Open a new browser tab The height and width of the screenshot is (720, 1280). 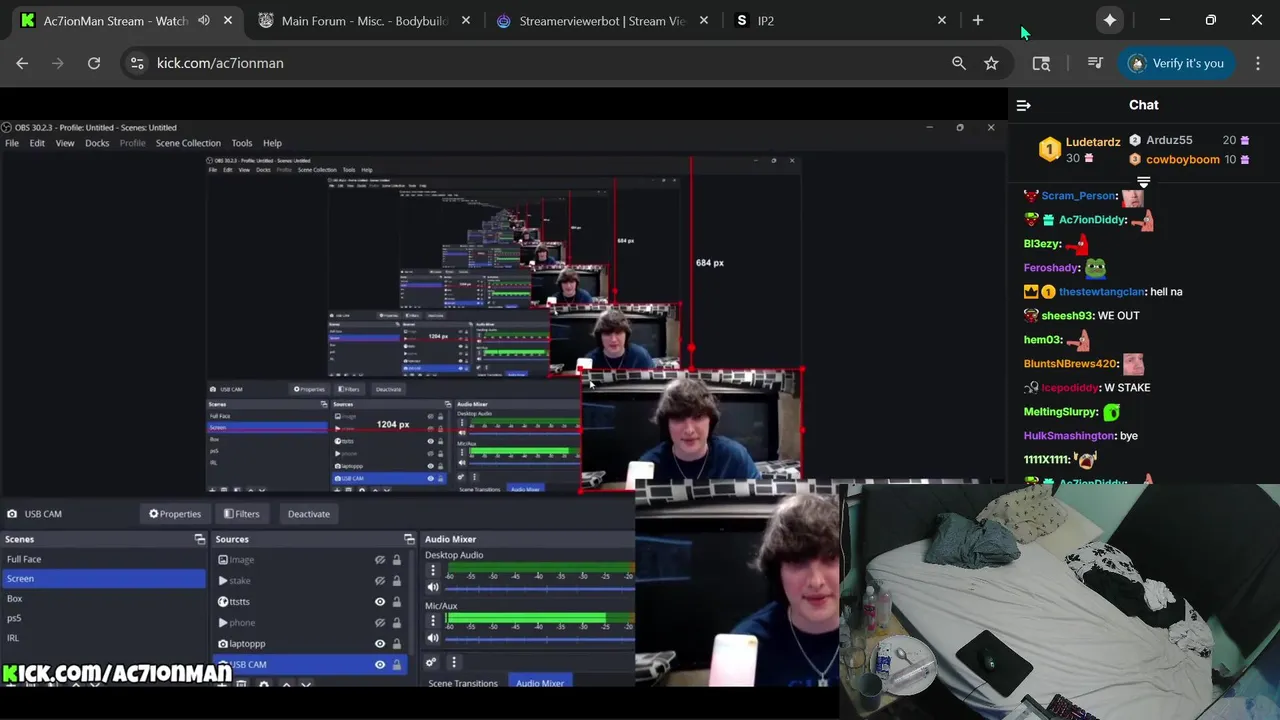point(978,20)
